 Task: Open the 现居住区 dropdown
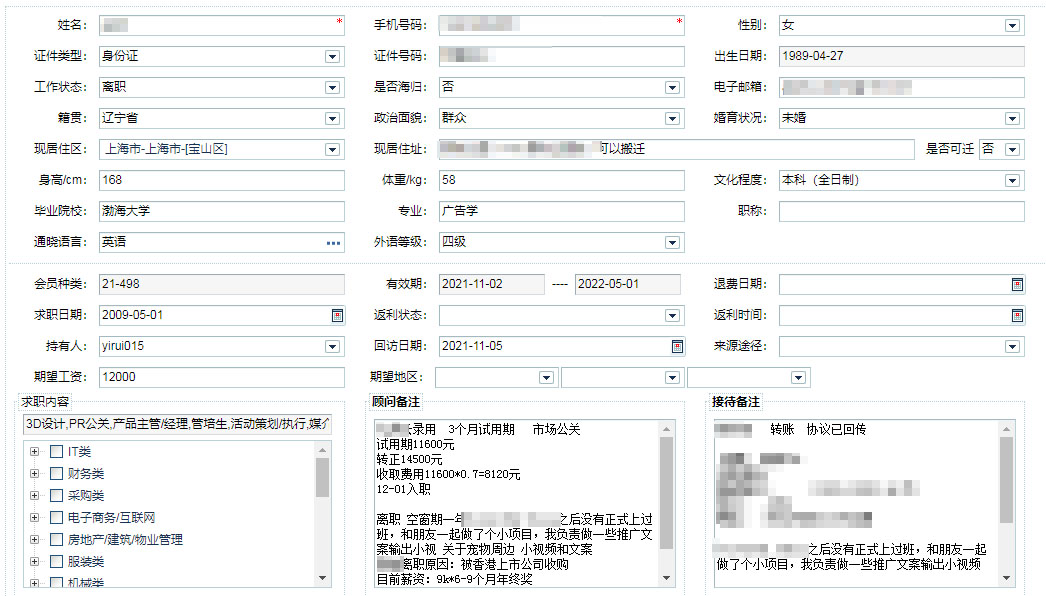point(332,150)
